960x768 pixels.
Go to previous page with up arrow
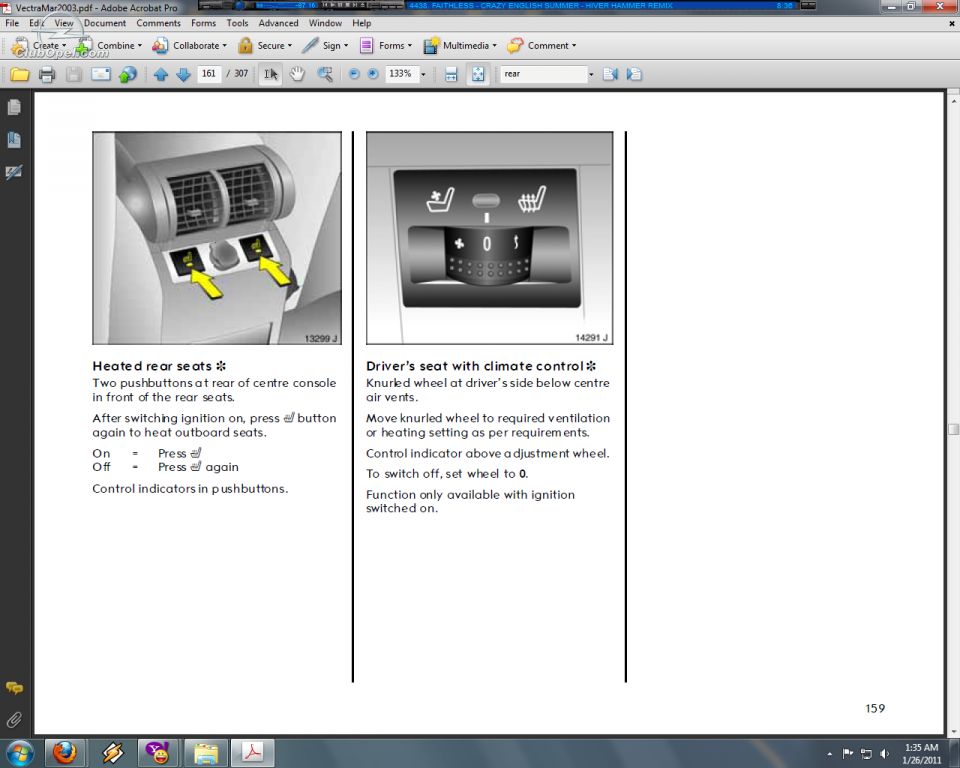pyautogui.click(x=161, y=75)
